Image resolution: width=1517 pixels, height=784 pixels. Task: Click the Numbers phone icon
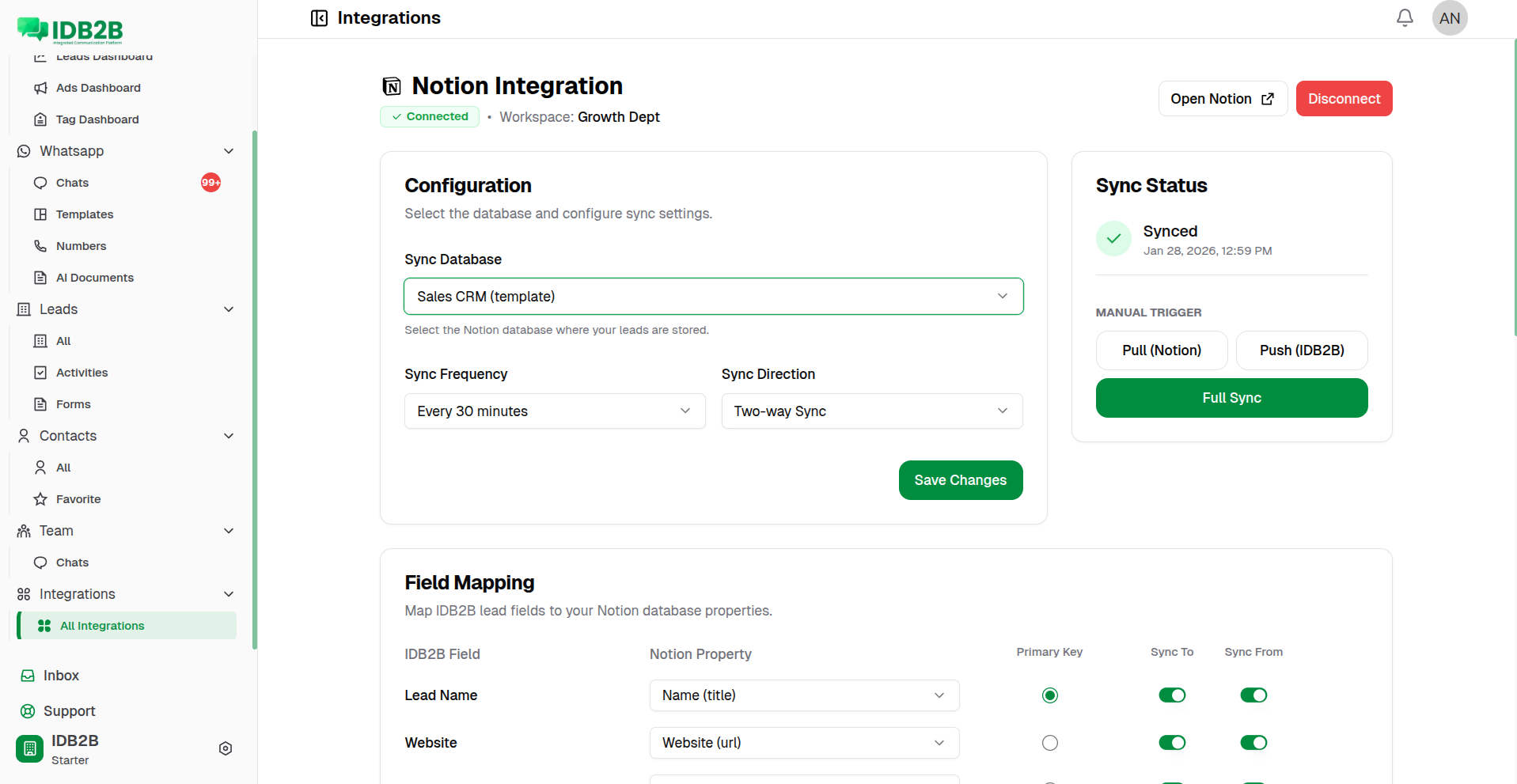[x=40, y=245]
